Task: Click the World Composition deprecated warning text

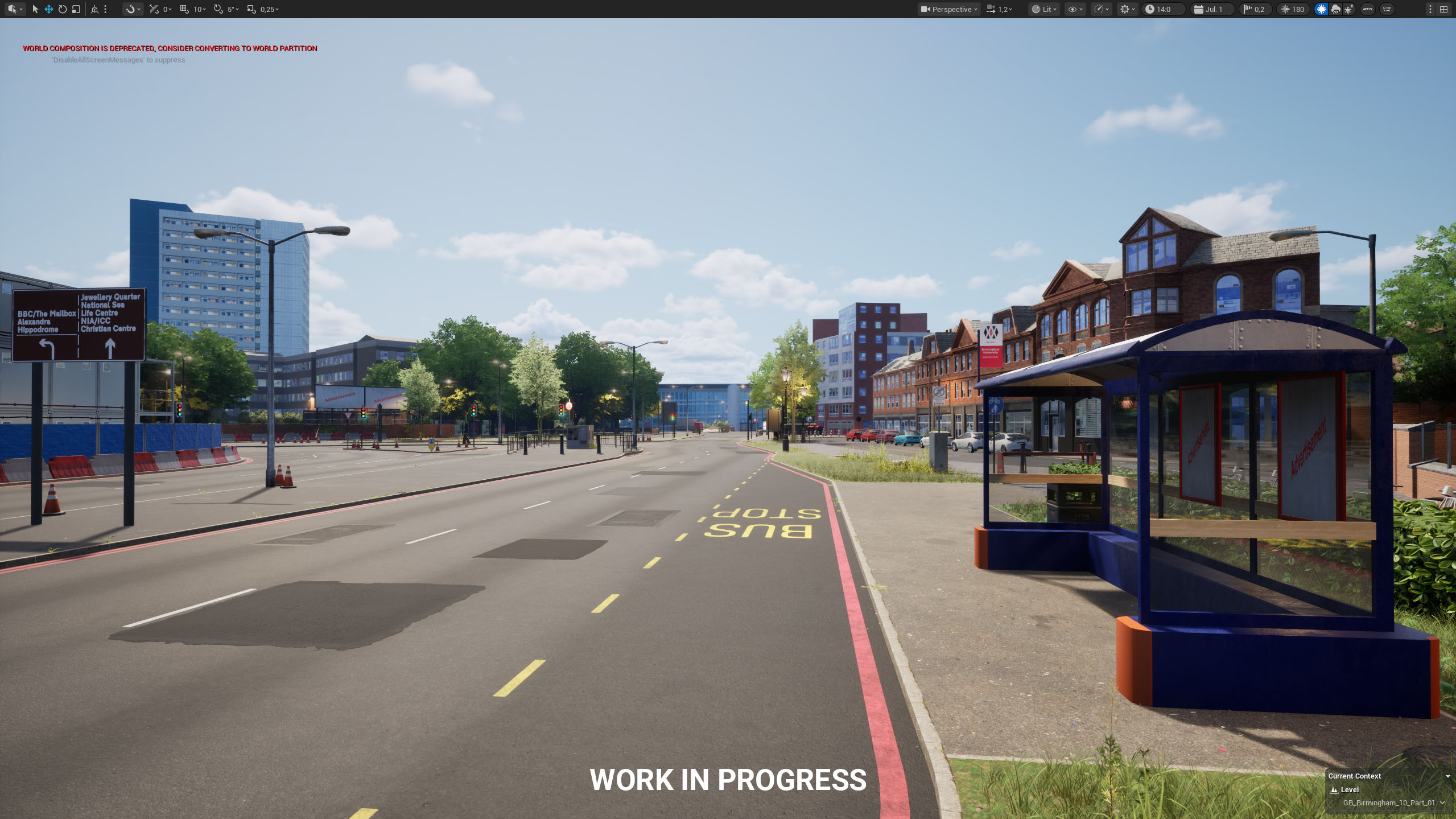Action: pos(170,48)
